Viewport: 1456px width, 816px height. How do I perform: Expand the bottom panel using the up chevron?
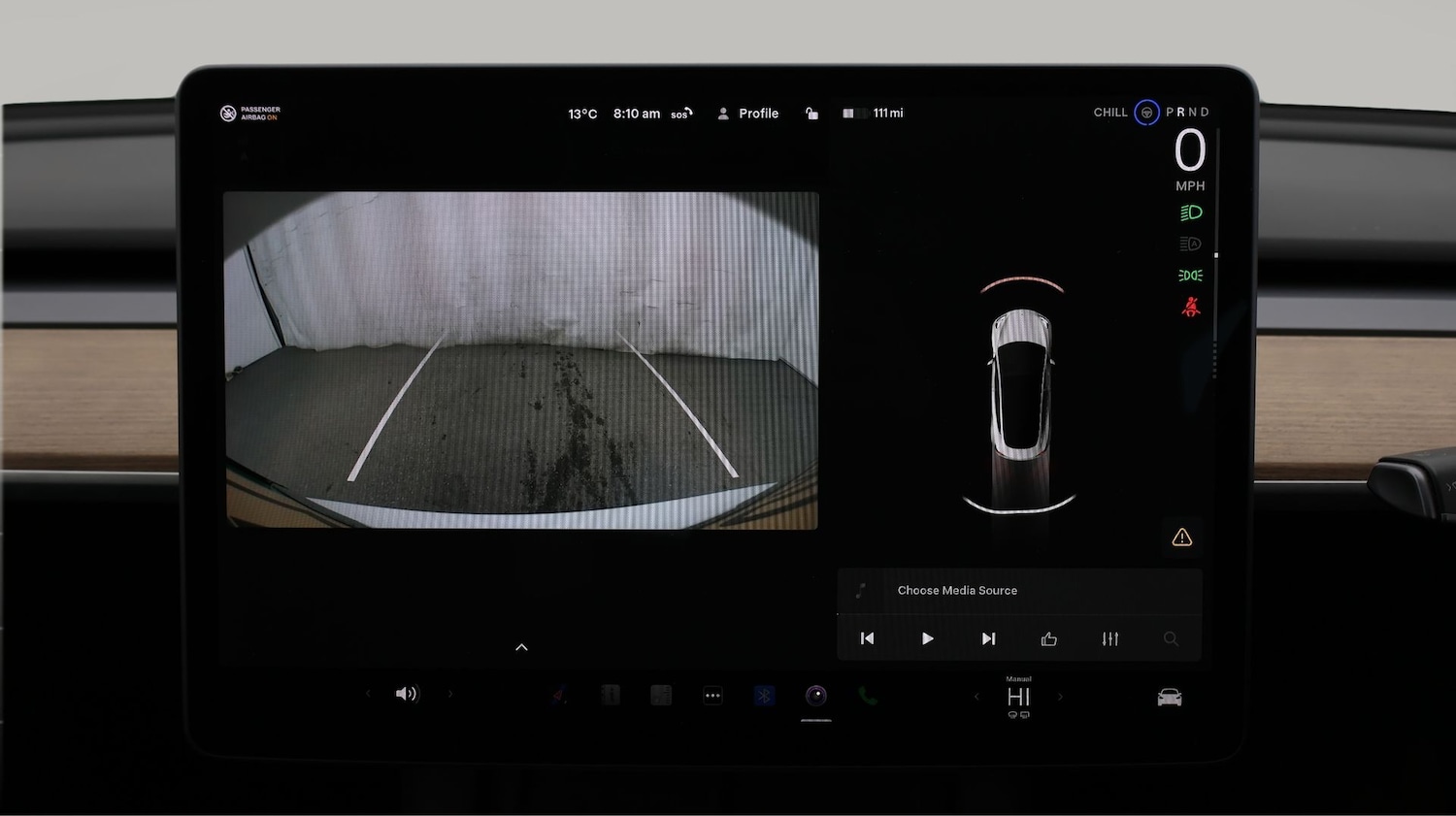tap(521, 646)
